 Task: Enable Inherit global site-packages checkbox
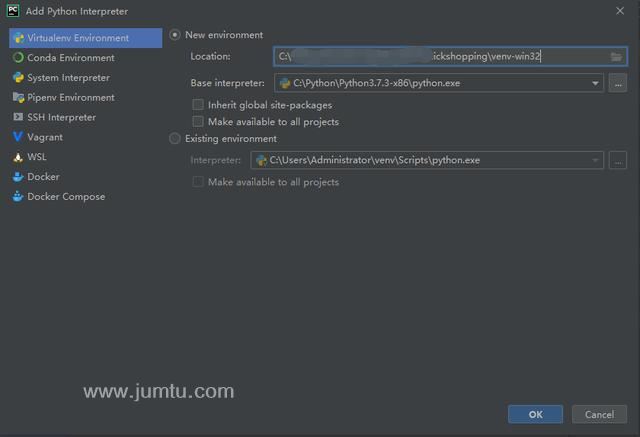point(198,105)
